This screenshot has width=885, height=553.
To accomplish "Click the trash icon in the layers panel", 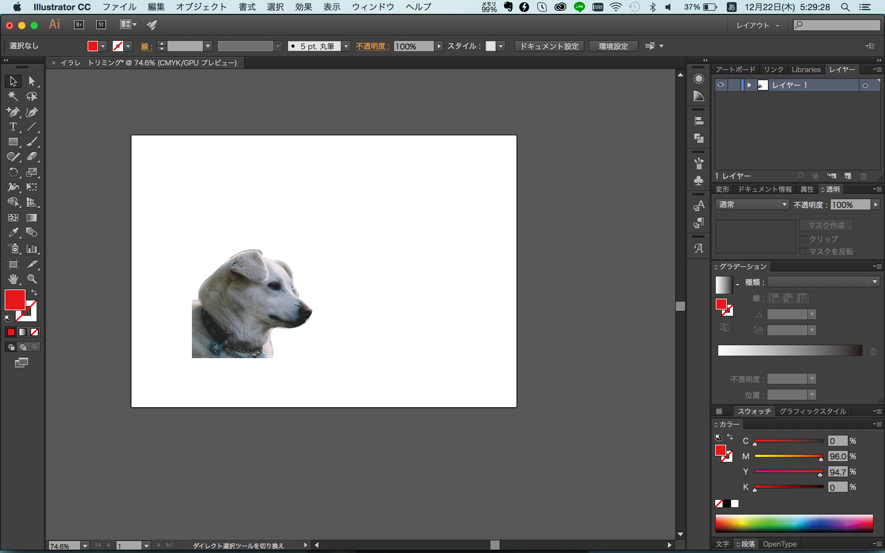I will [x=864, y=176].
